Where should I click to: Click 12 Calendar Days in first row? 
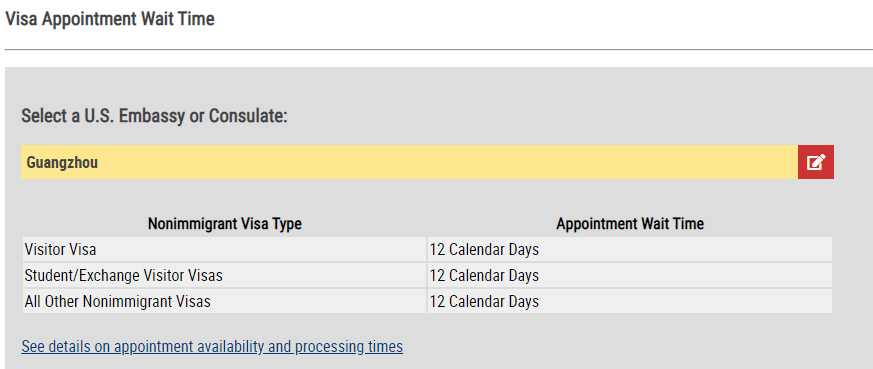point(484,249)
